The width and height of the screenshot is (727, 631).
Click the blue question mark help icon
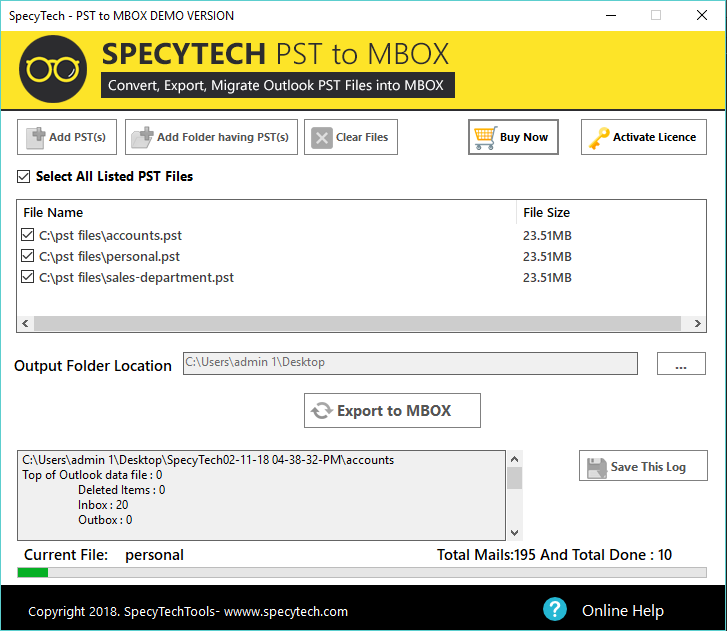555,609
